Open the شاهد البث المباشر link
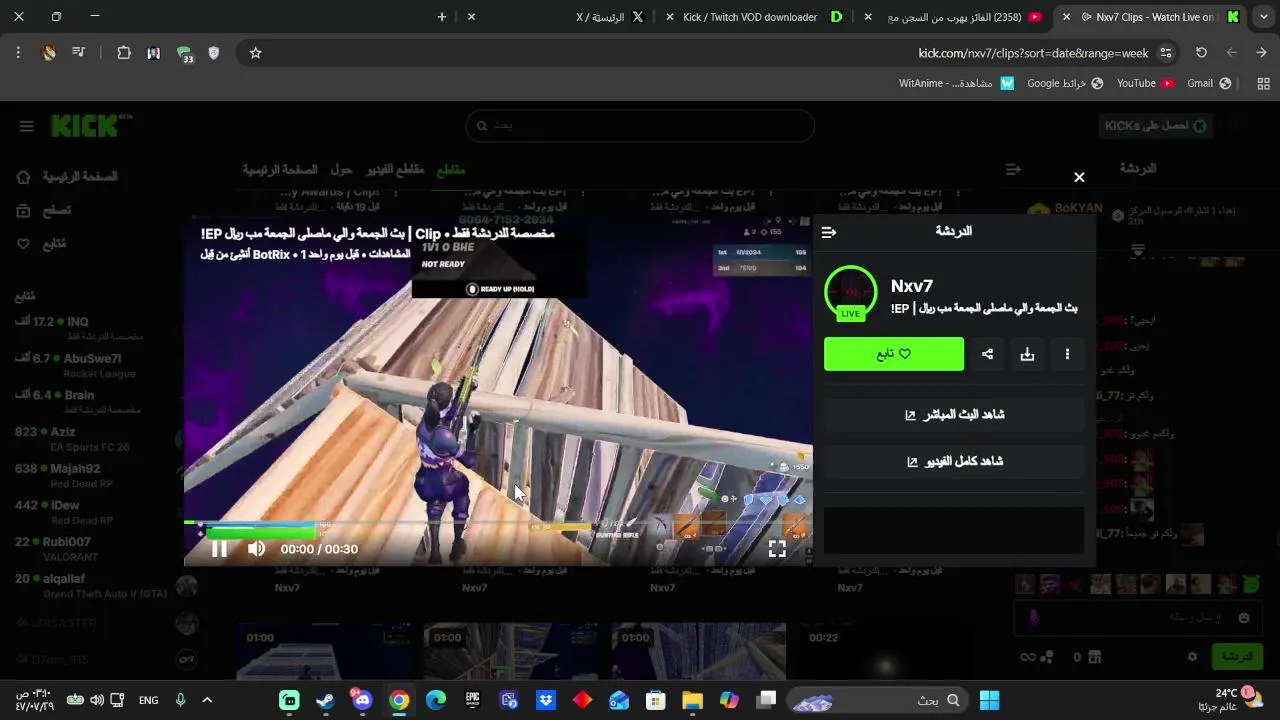 tap(954, 414)
